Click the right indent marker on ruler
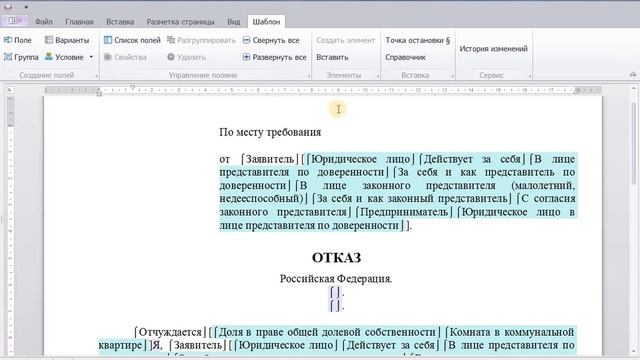 (576, 91)
